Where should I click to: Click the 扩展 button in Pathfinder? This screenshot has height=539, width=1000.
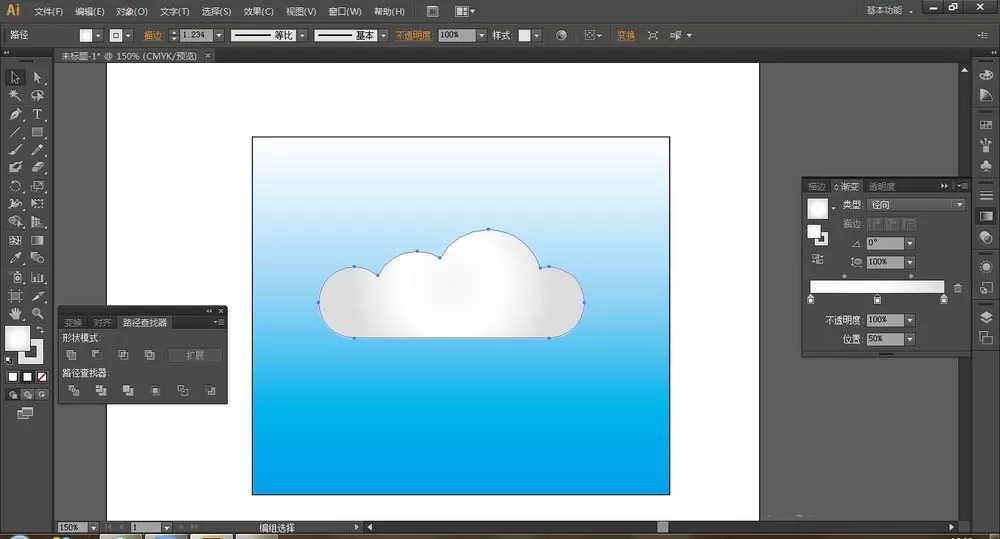[195, 355]
